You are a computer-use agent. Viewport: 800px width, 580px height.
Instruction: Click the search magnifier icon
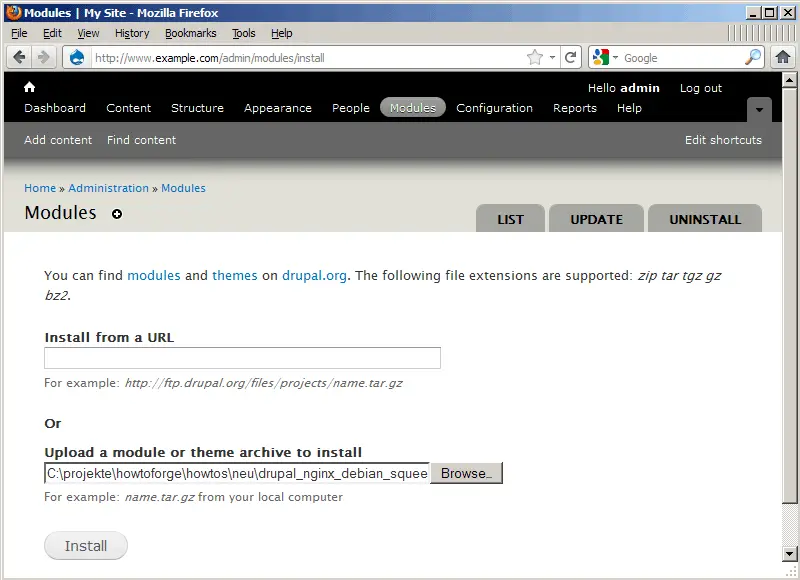tap(753, 57)
